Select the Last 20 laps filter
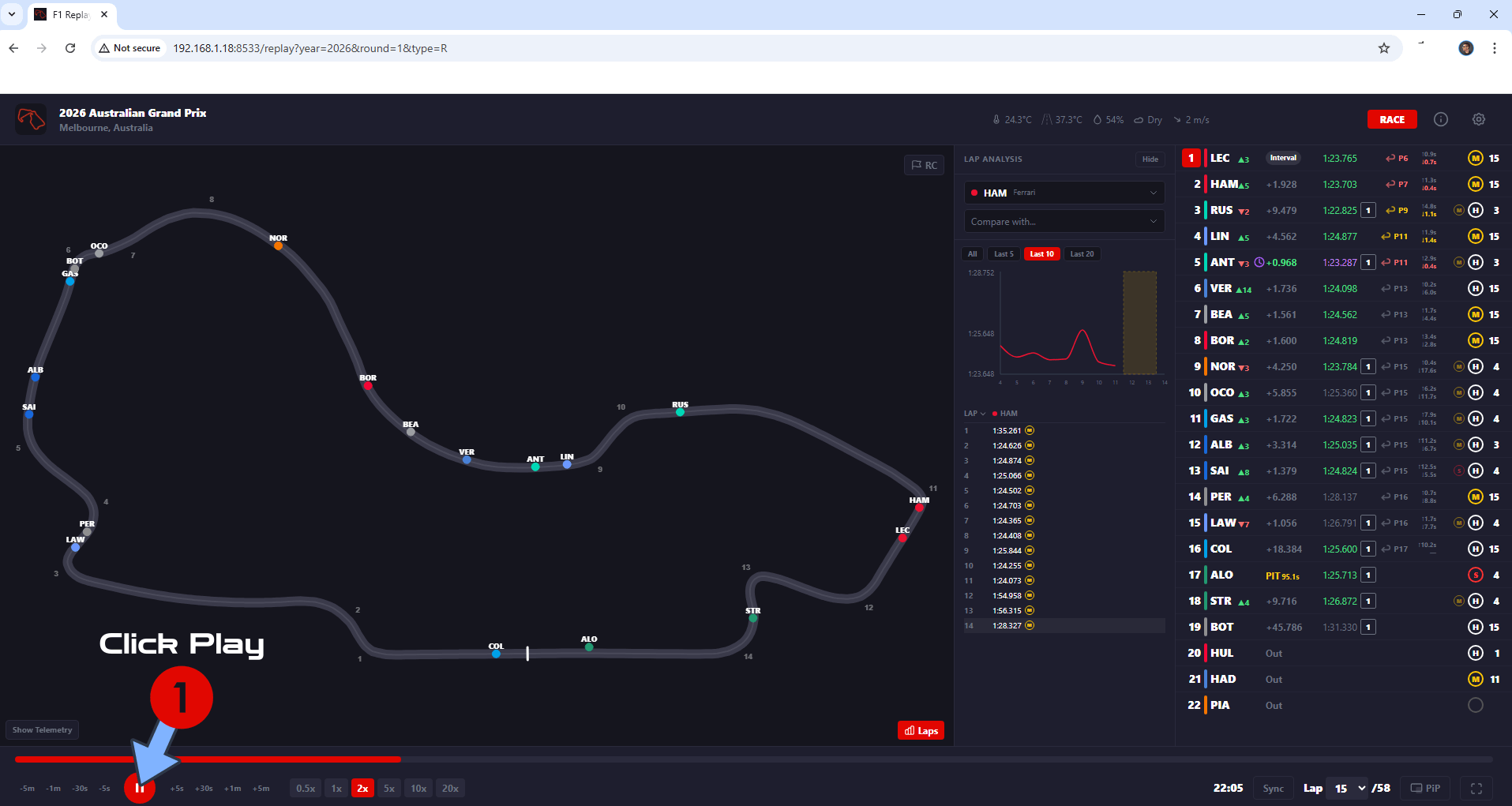 coord(1081,253)
